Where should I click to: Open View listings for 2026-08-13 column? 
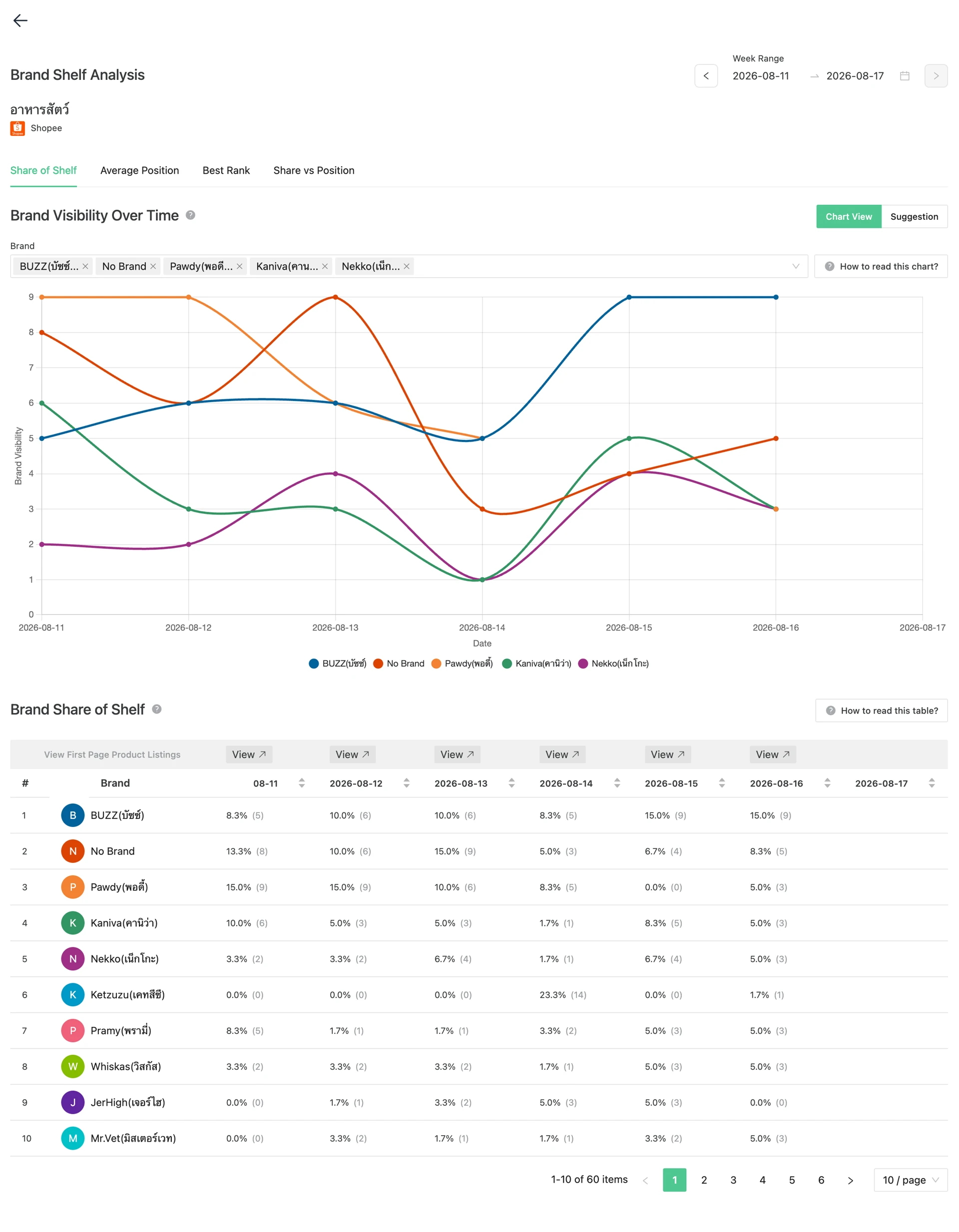[x=458, y=755]
